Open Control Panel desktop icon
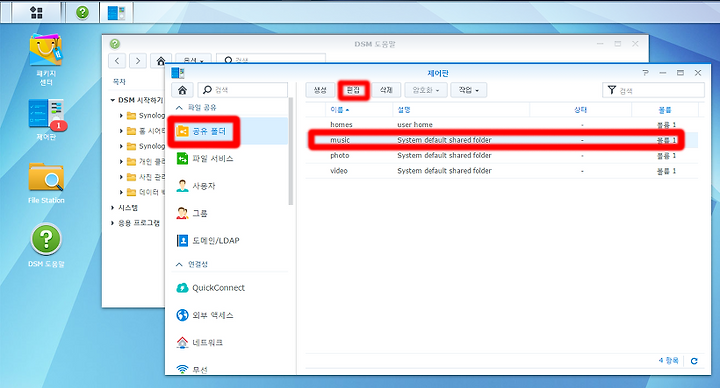This screenshot has height=388, width=720. [46, 119]
